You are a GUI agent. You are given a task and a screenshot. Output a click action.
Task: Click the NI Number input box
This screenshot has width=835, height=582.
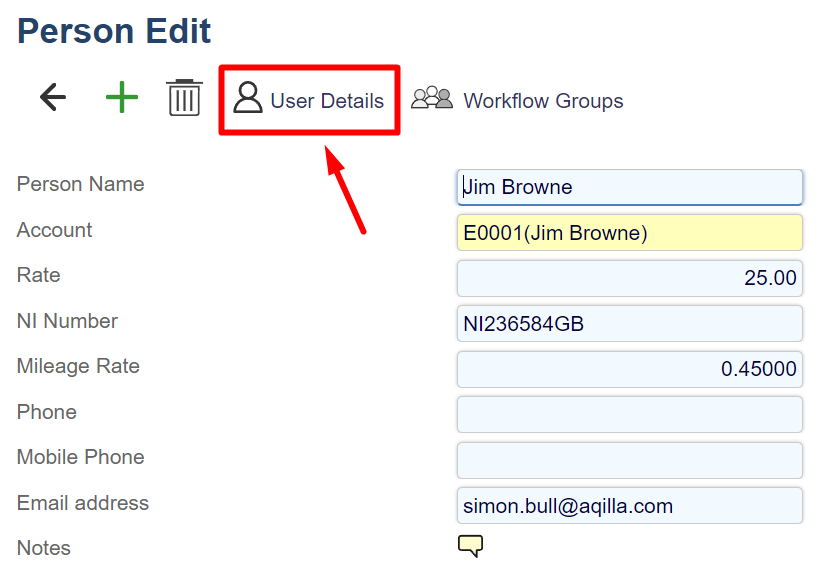tap(629, 324)
